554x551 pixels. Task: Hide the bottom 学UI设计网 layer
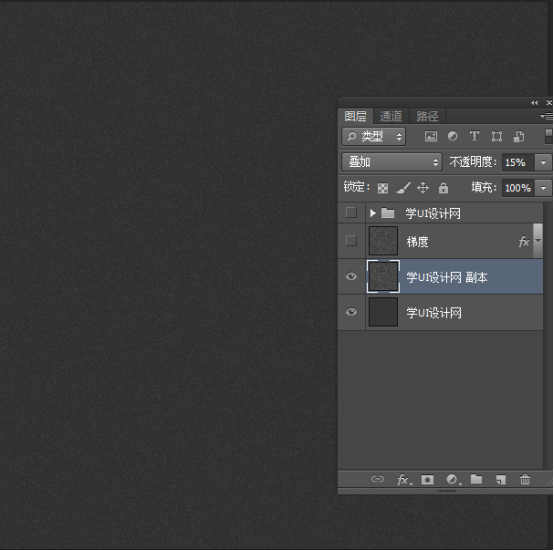pos(351,312)
